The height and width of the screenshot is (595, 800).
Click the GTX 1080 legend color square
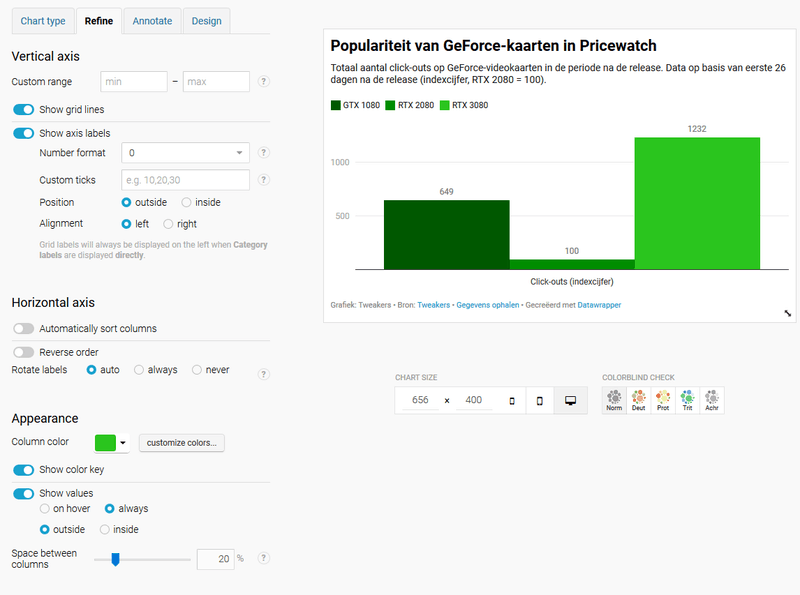335,105
